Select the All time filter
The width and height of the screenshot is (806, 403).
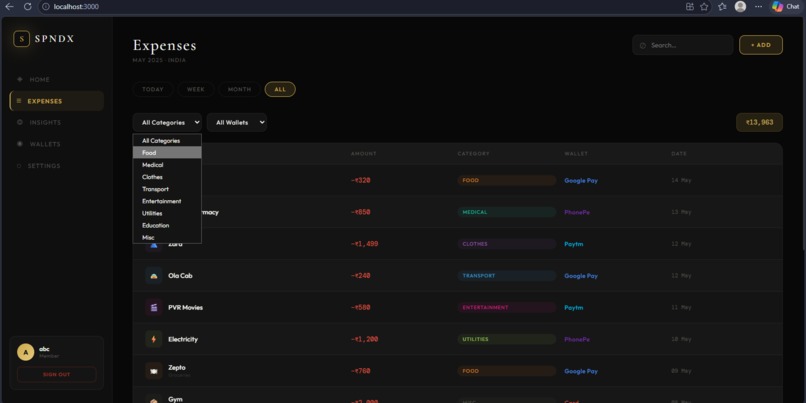click(280, 89)
